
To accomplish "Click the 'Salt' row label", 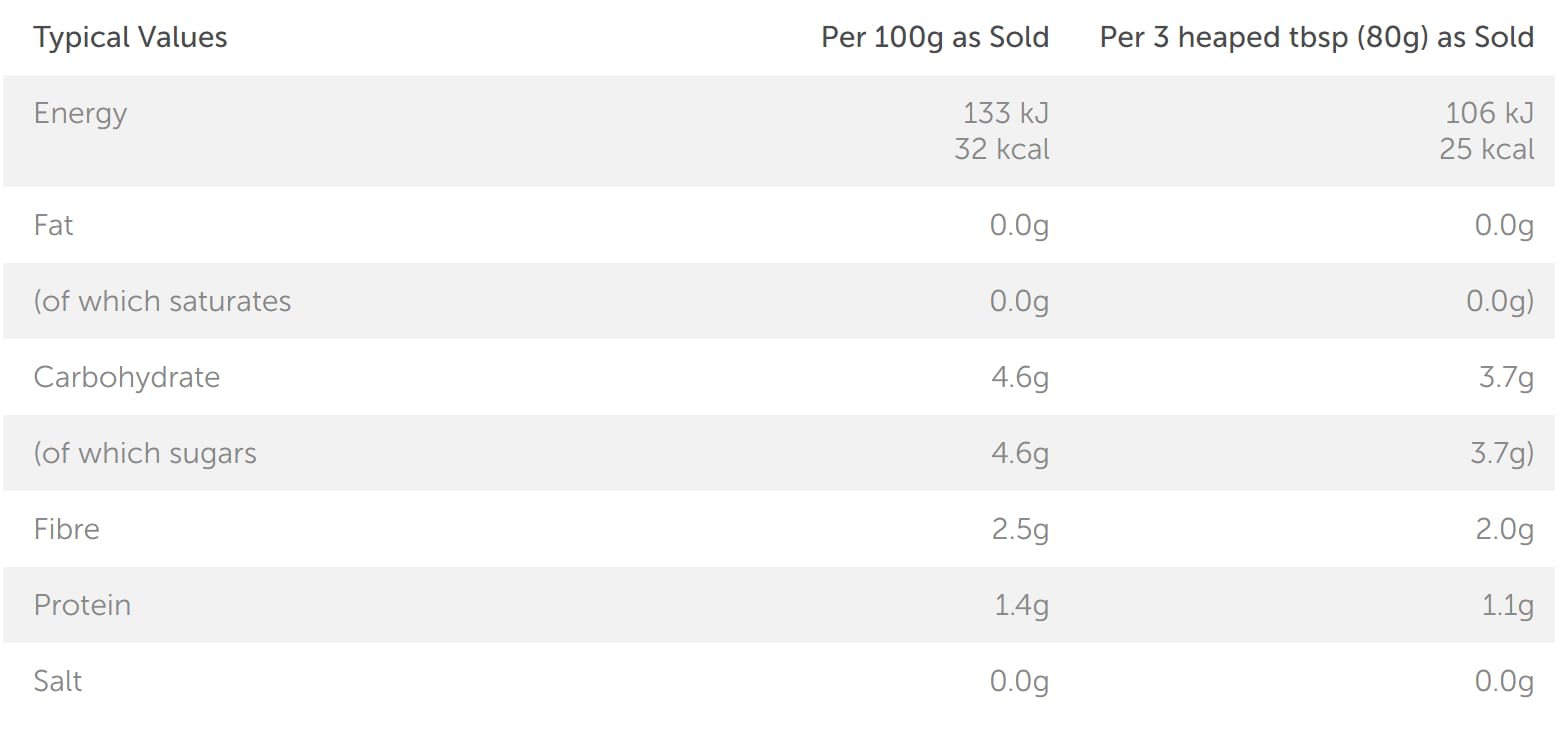I will point(57,681).
